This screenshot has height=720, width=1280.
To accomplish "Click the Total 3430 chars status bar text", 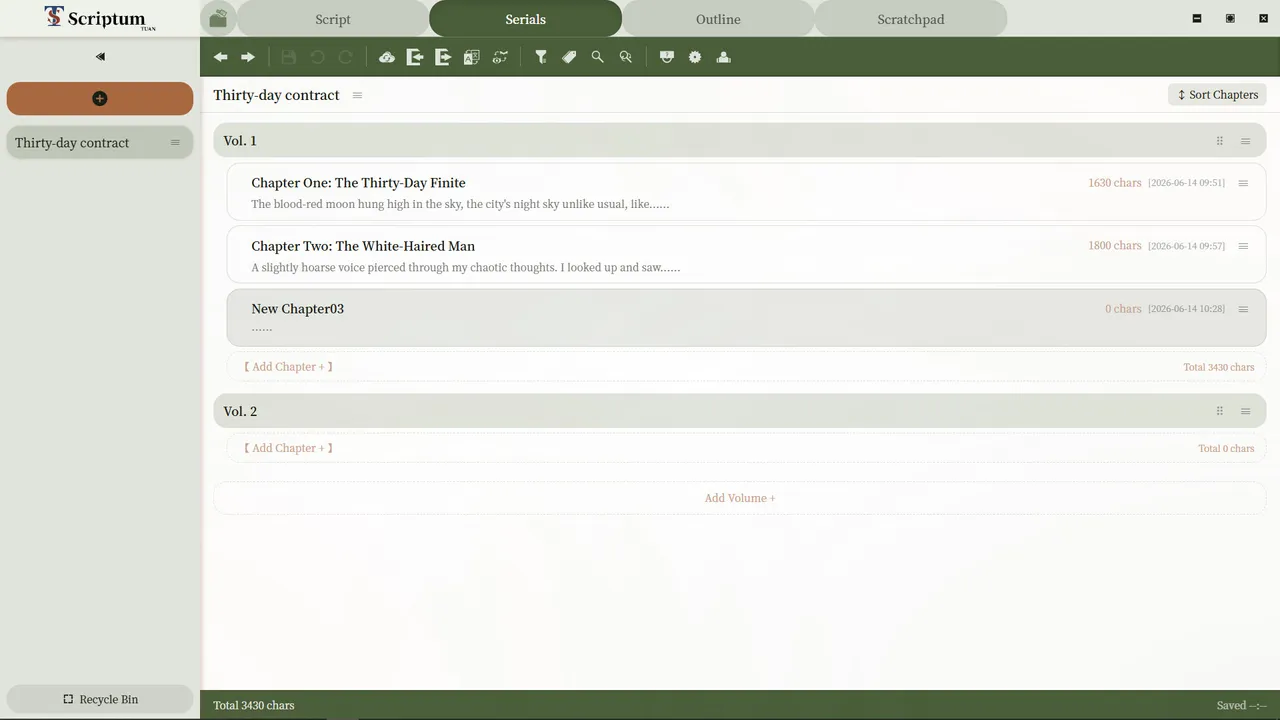I will tap(254, 705).
